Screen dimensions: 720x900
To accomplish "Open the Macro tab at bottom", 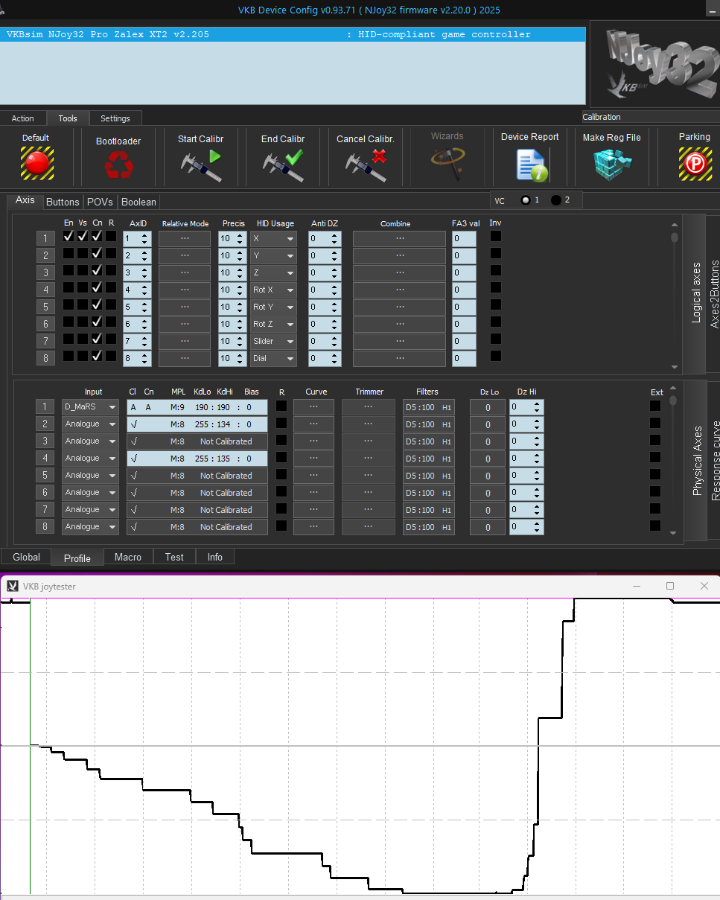I will 128,557.
